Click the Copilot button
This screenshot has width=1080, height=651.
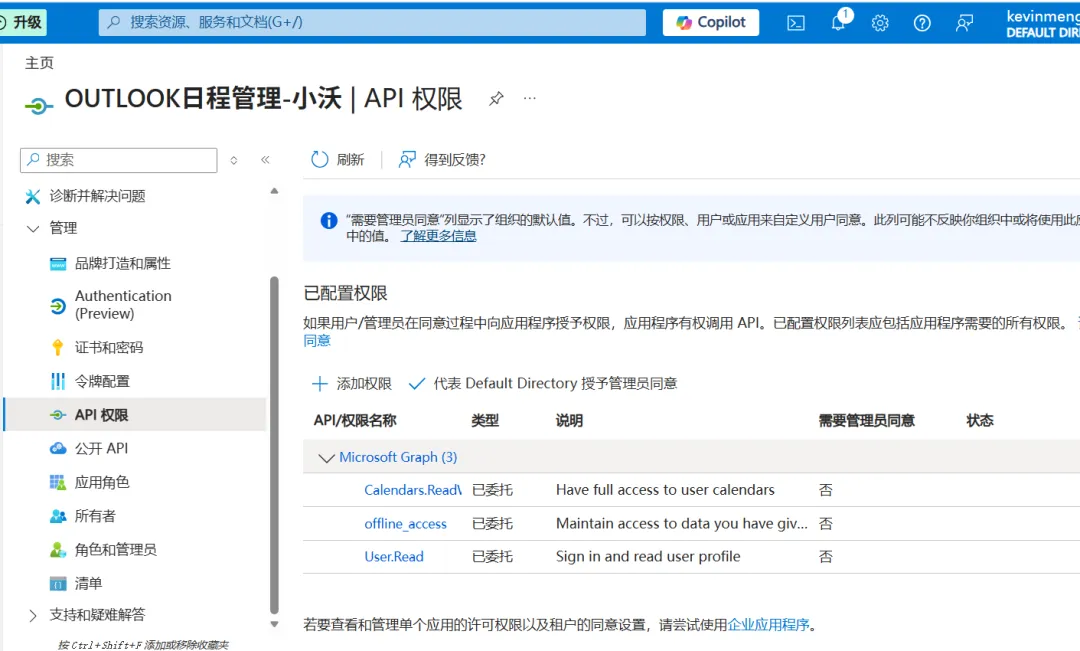tap(711, 22)
